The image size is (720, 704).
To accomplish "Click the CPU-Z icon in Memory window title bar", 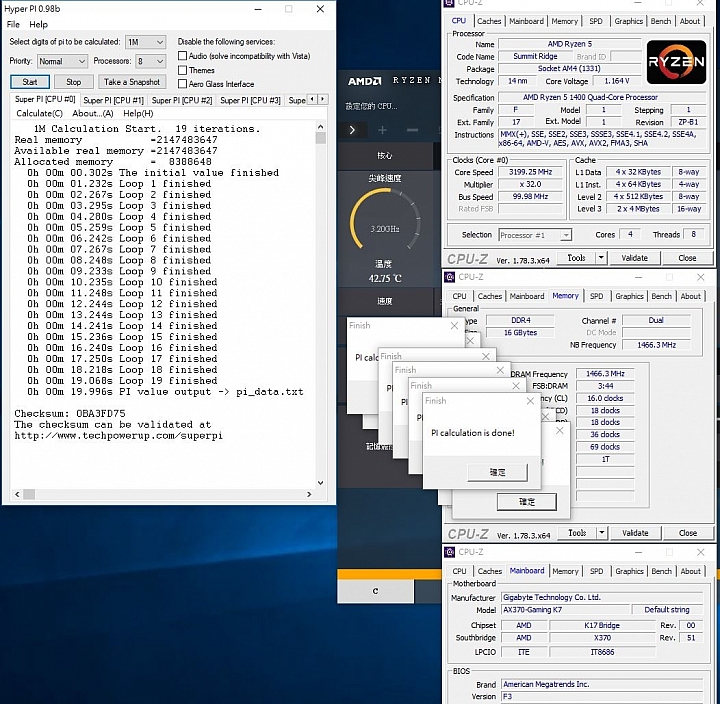I will (x=451, y=277).
